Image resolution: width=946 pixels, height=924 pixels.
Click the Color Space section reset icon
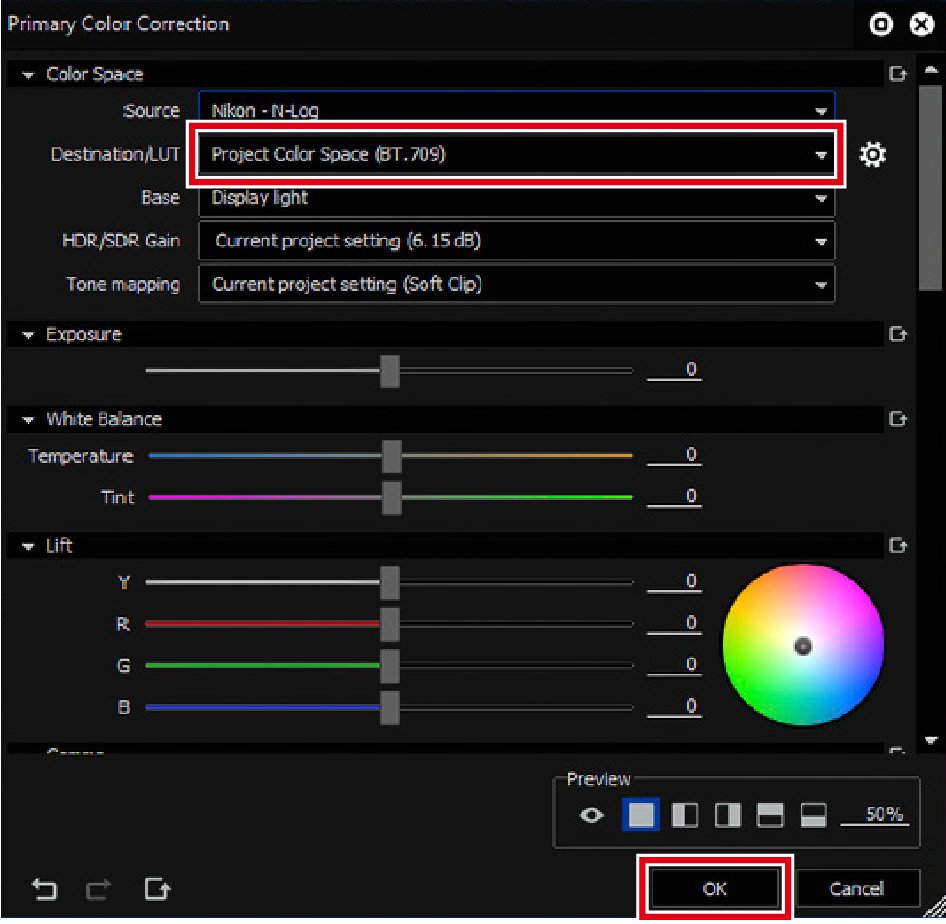897,74
